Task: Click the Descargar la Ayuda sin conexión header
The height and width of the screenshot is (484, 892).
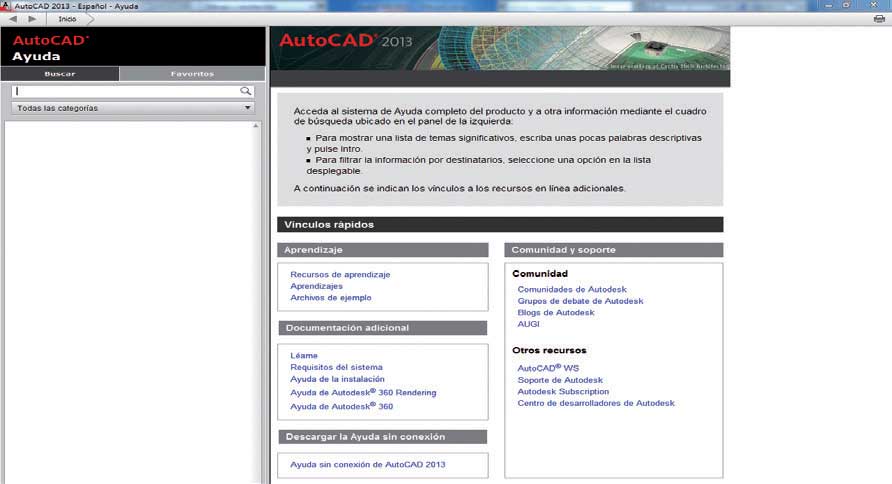Action: coord(383,437)
